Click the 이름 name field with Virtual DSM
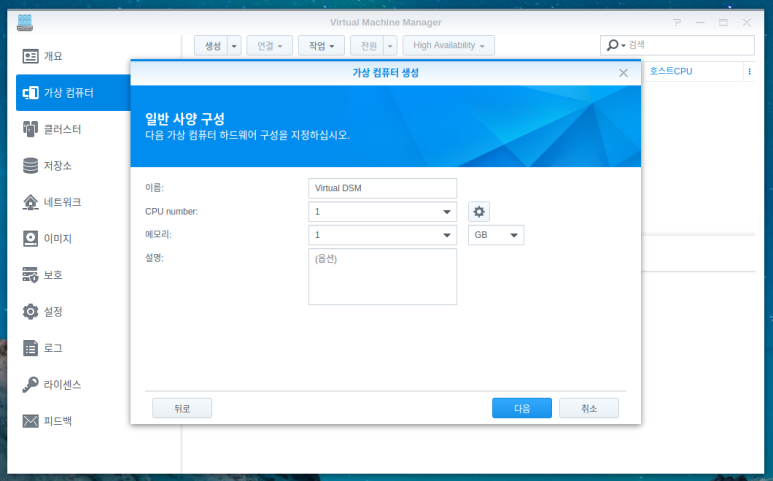Screen dimensions: 773x481 point(383,188)
